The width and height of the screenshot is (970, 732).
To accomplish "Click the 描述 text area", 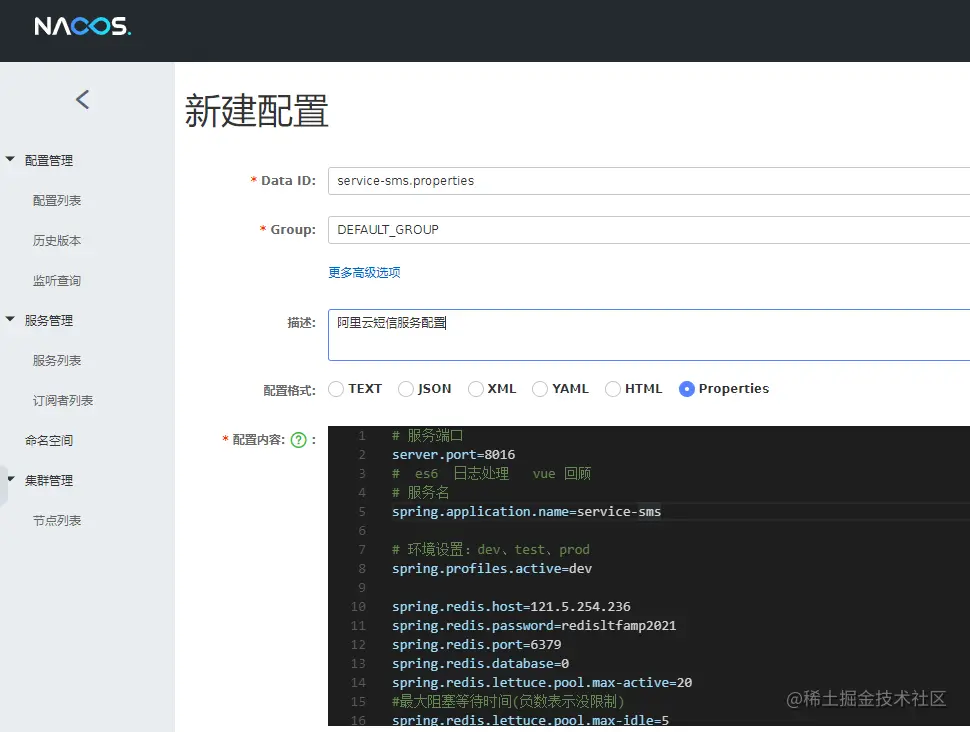I will point(649,335).
